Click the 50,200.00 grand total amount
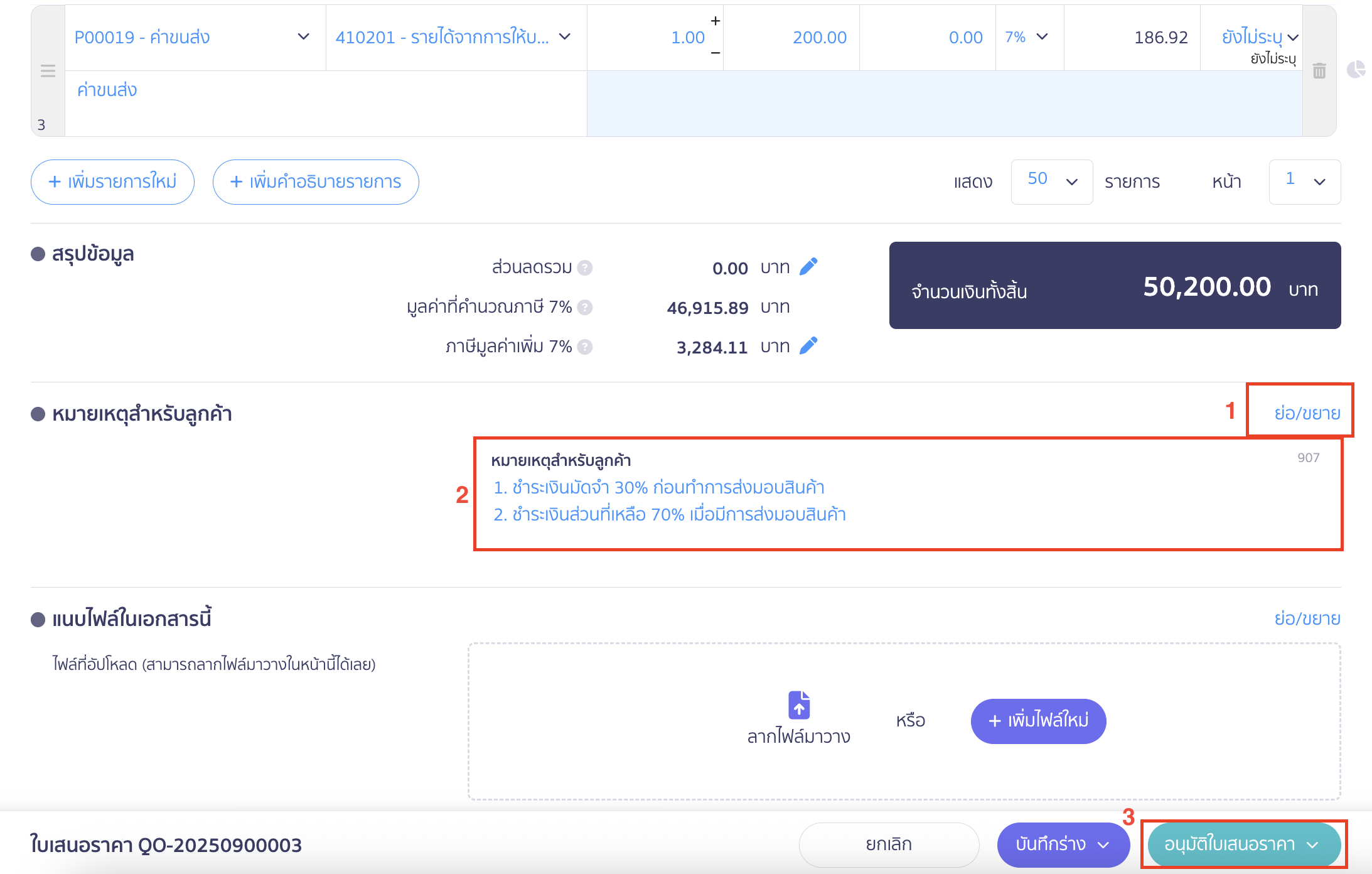Image resolution: width=1372 pixels, height=874 pixels. pos(1207,287)
